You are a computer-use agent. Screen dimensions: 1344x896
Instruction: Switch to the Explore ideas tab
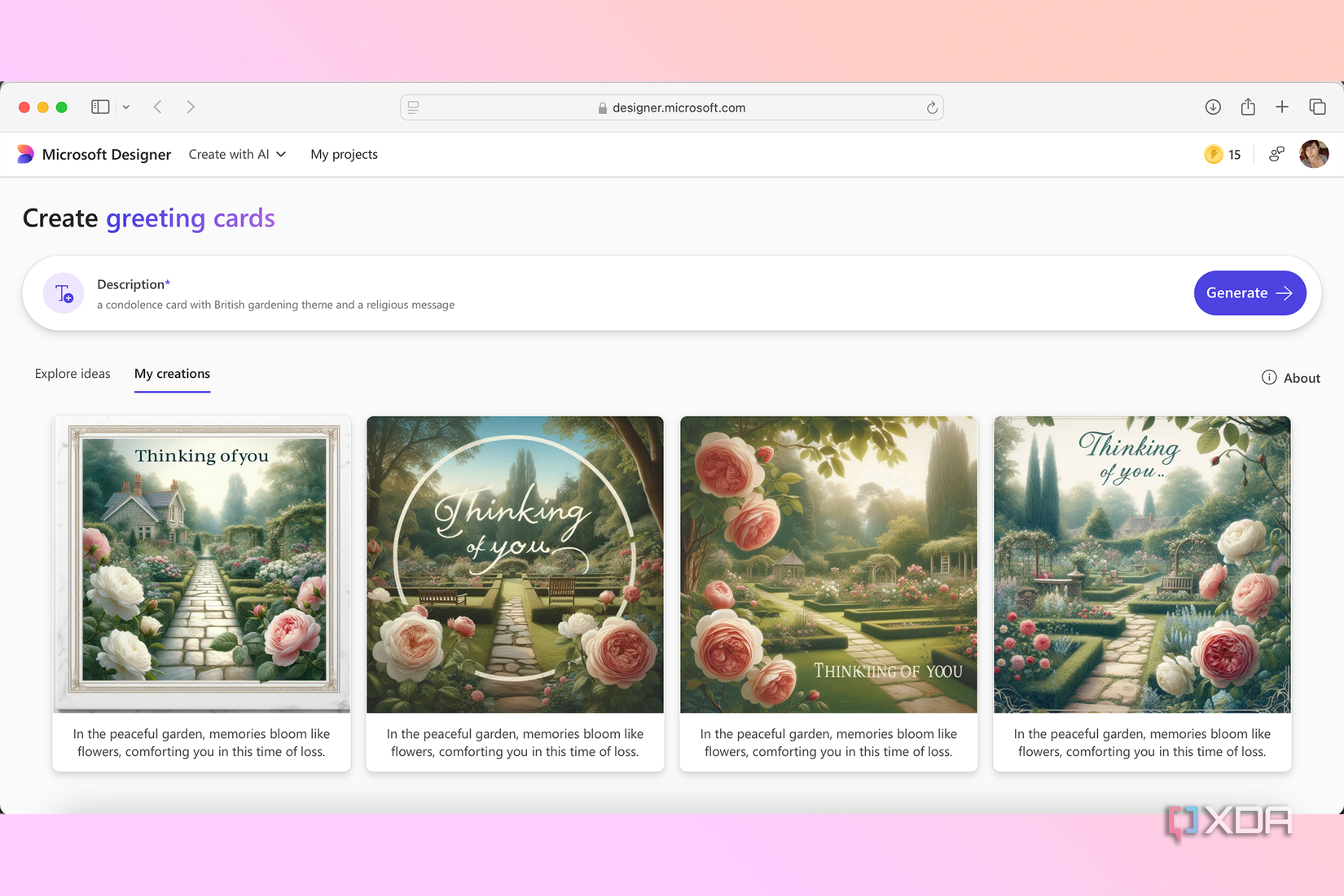pos(72,373)
